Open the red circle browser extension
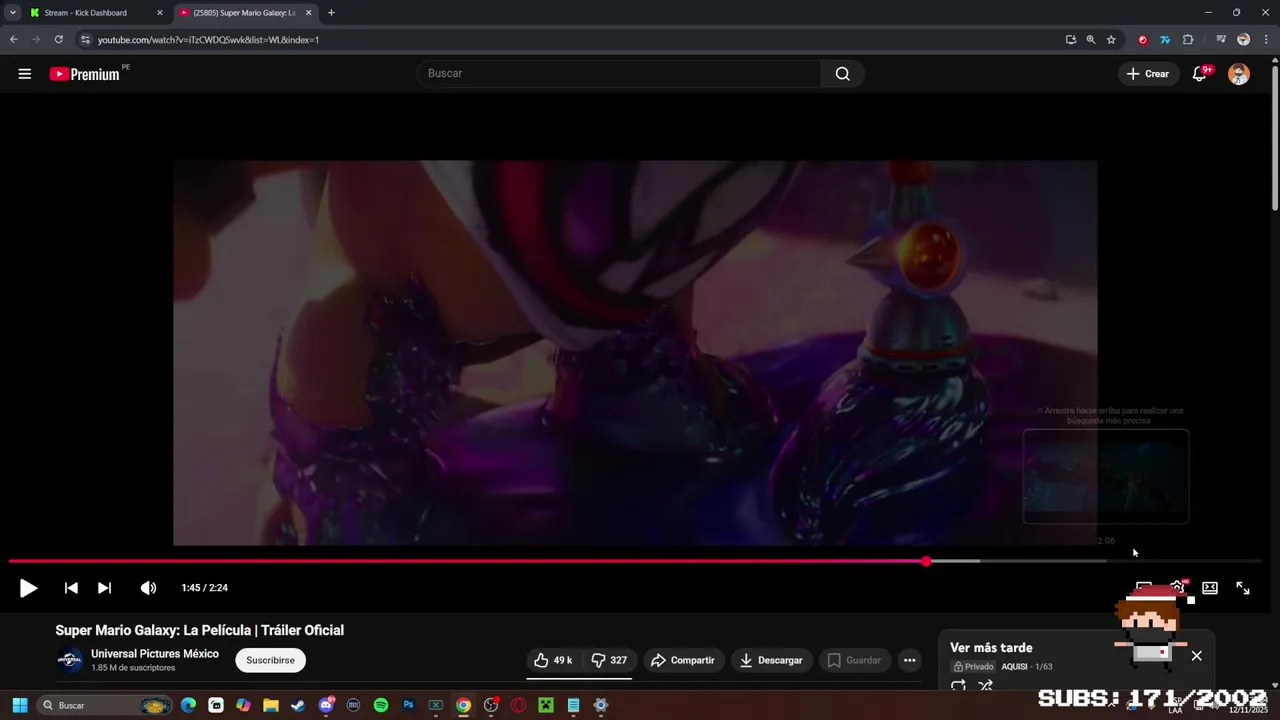This screenshot has width=1280, height=720. (x=1143, y=40)
